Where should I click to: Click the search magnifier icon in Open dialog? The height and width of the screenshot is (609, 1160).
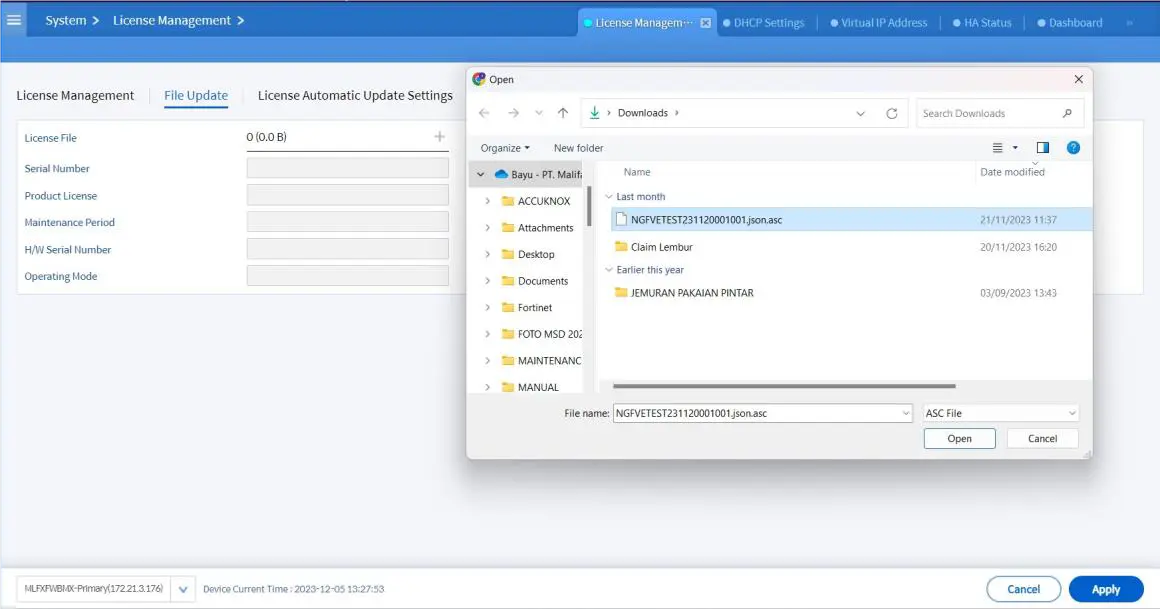pyautogui.click(x=1067, y=113)
